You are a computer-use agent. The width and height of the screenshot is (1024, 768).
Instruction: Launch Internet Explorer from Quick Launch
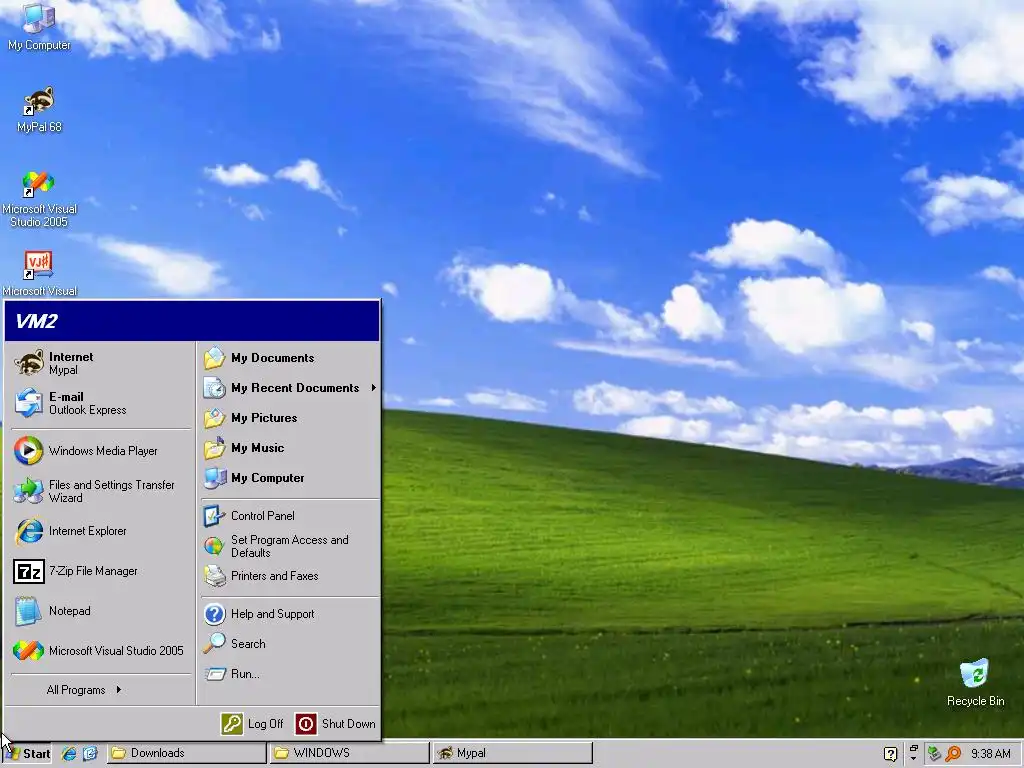click(x=69, y=753)
